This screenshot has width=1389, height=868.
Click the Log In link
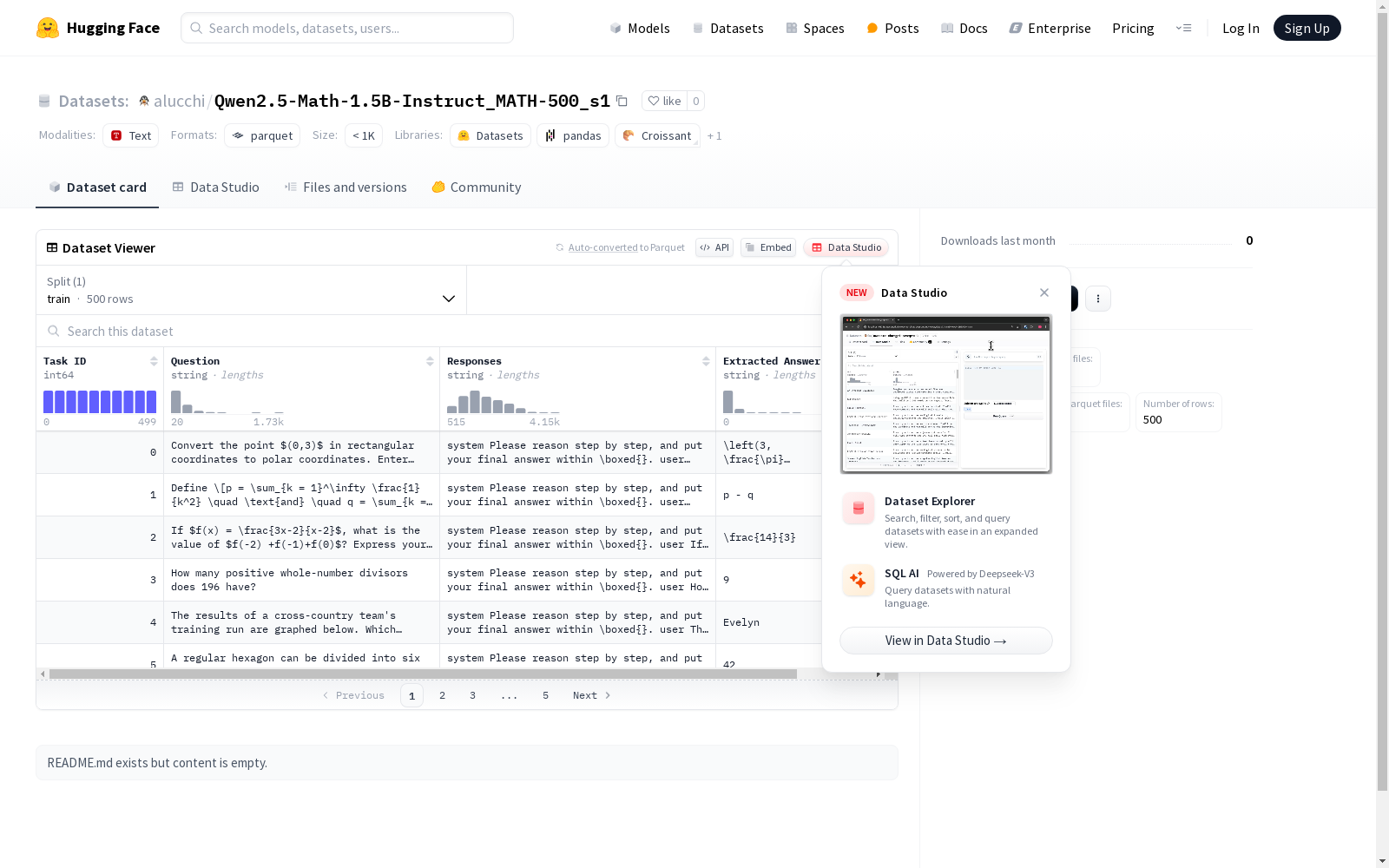(x=1241, y=28)
